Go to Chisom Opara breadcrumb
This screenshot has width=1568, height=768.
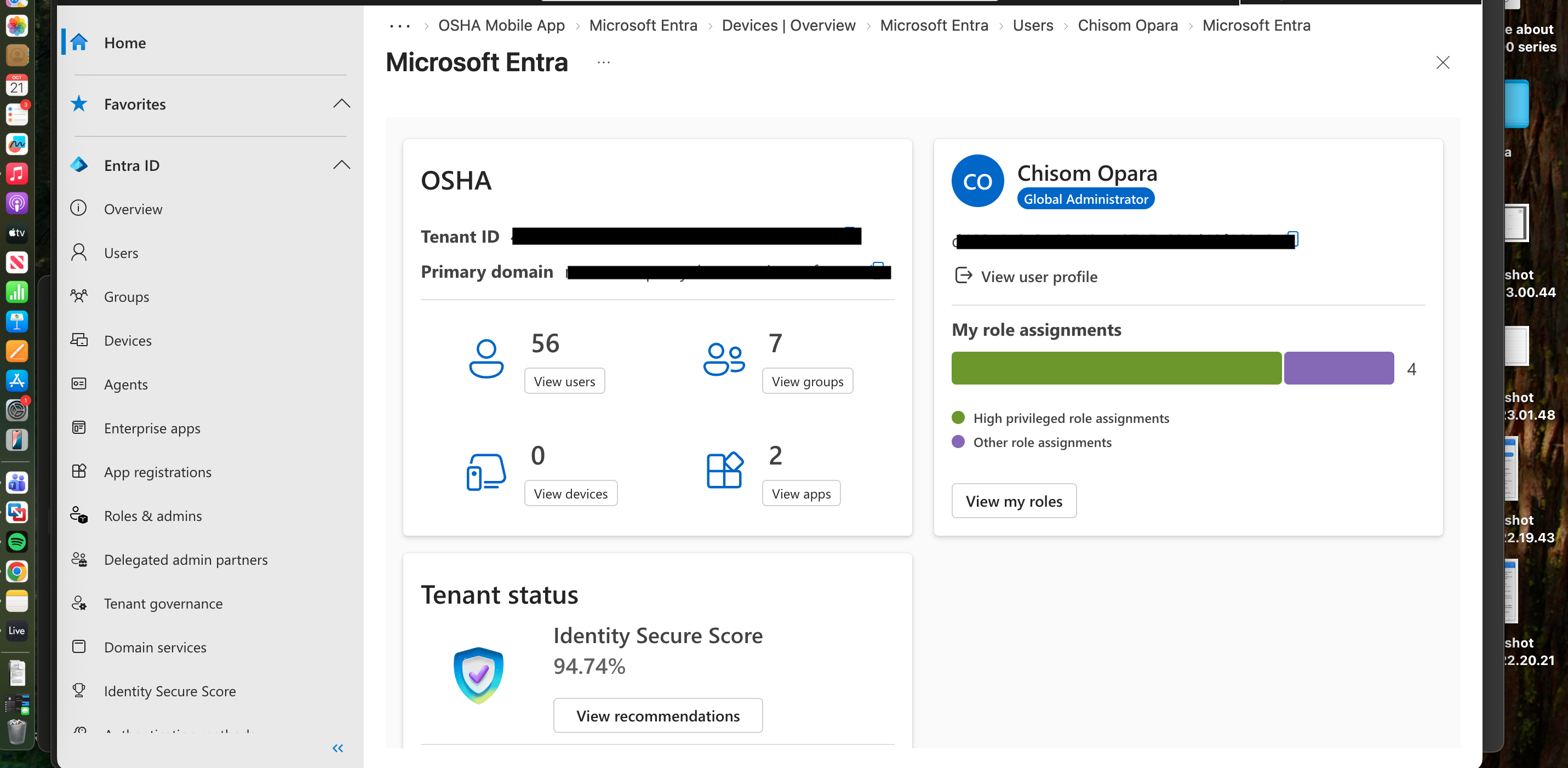click(1128, 26)
